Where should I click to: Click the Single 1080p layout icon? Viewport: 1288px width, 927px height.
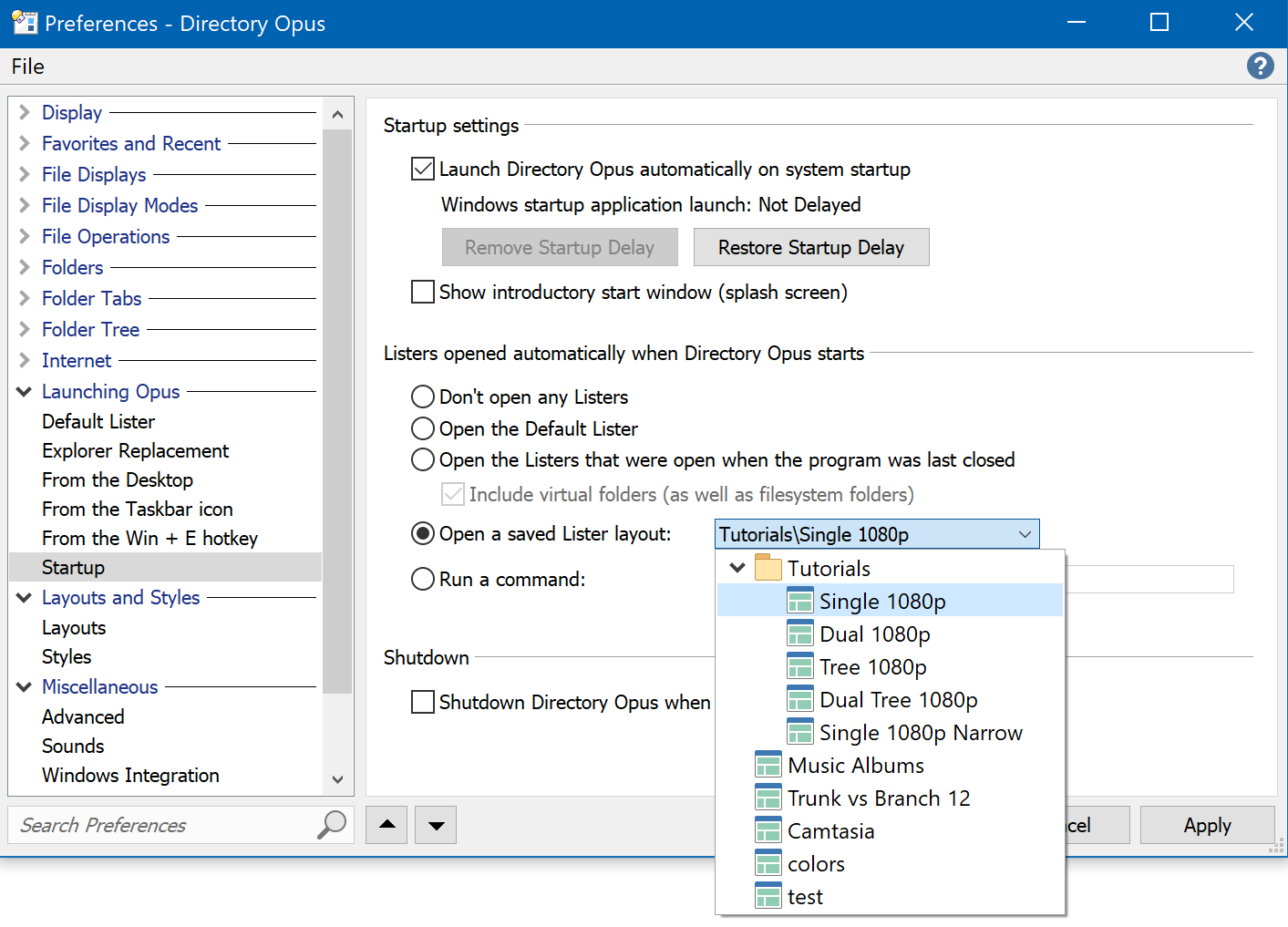[800, 601]
